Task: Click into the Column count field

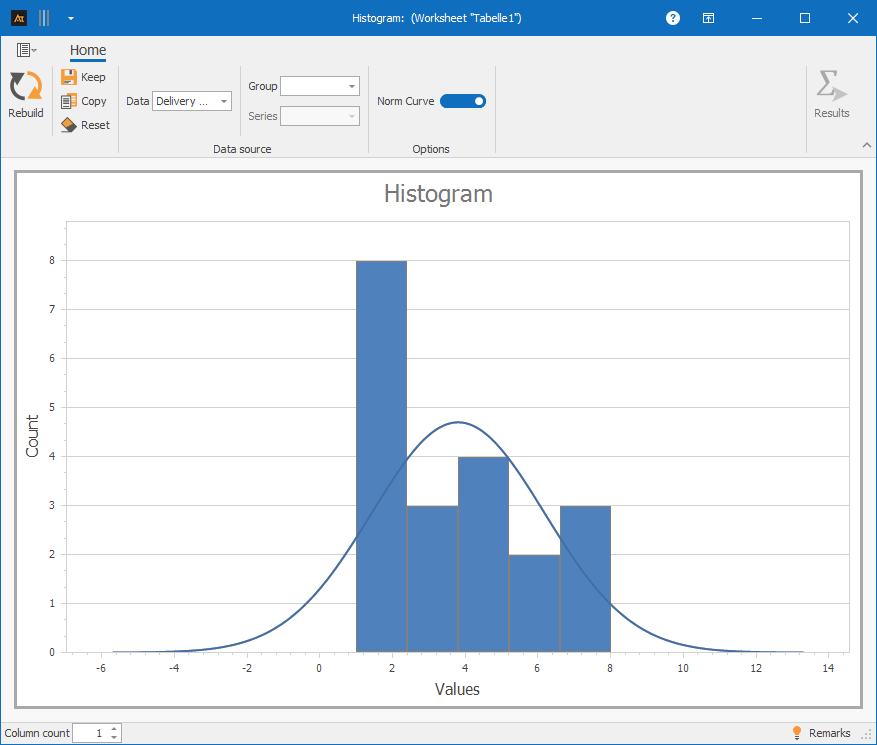Action: coord(90,733)
